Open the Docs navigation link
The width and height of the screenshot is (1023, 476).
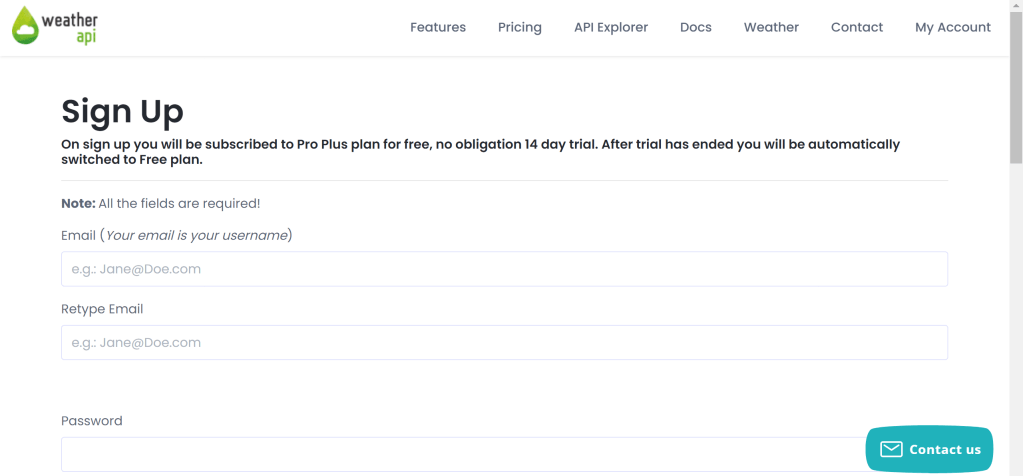click(x=696, y=27)
